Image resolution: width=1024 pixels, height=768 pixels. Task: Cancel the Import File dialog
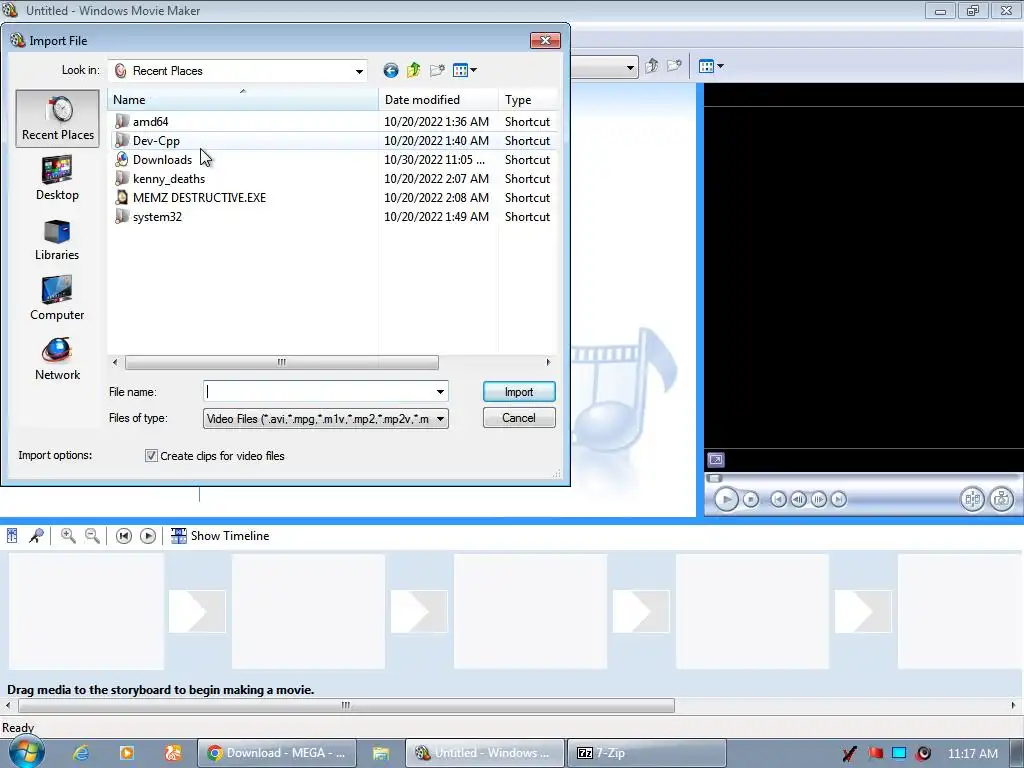click(519, 418)
